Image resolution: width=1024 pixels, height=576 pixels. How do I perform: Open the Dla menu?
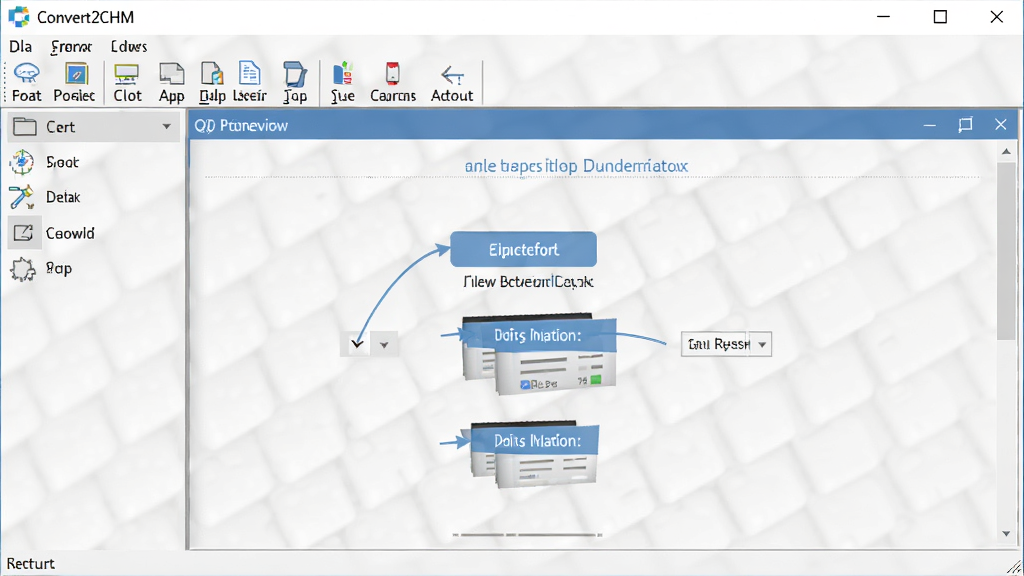(x=20, y=46)
